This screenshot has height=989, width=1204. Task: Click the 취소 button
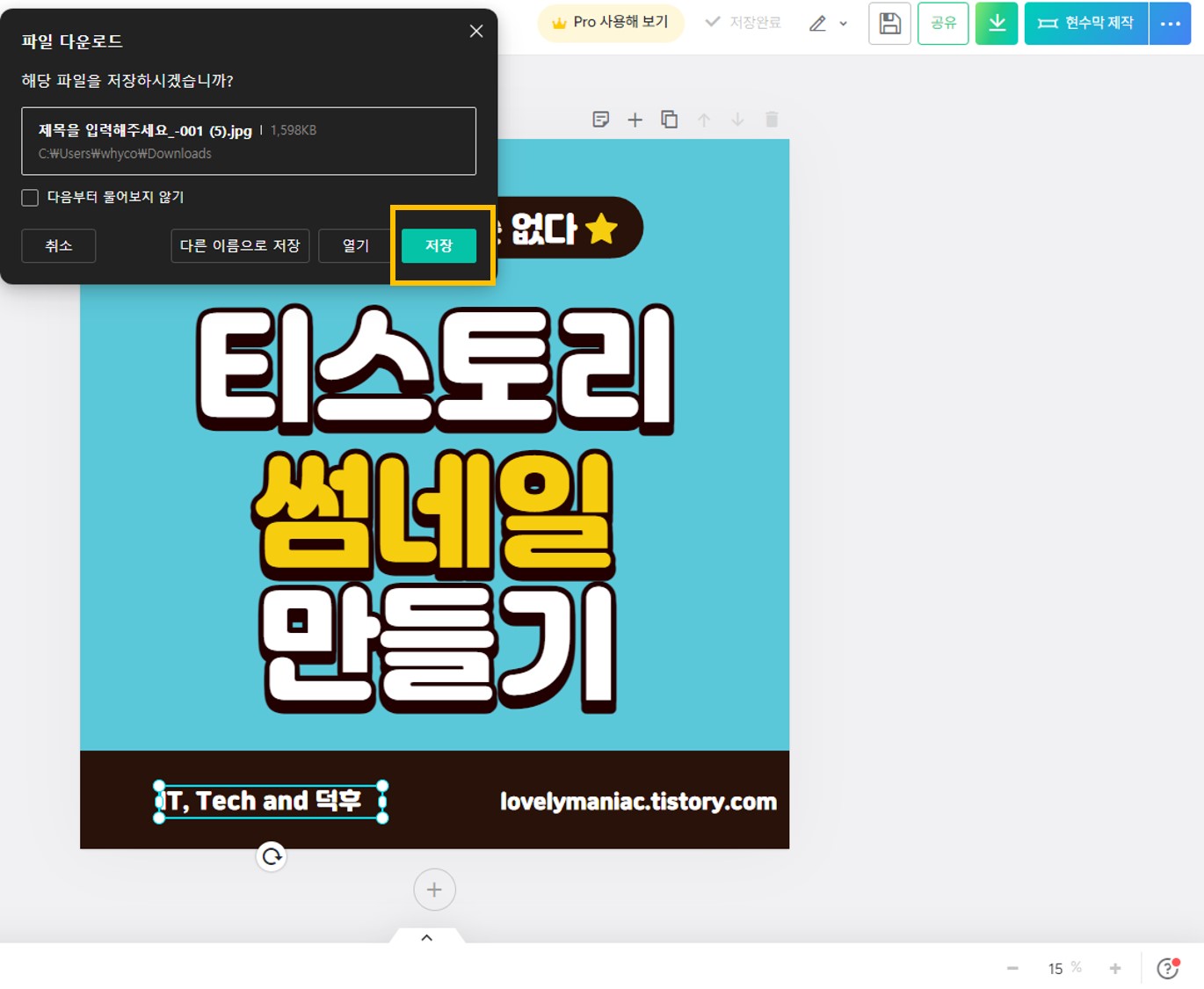[x=59, y=245]
